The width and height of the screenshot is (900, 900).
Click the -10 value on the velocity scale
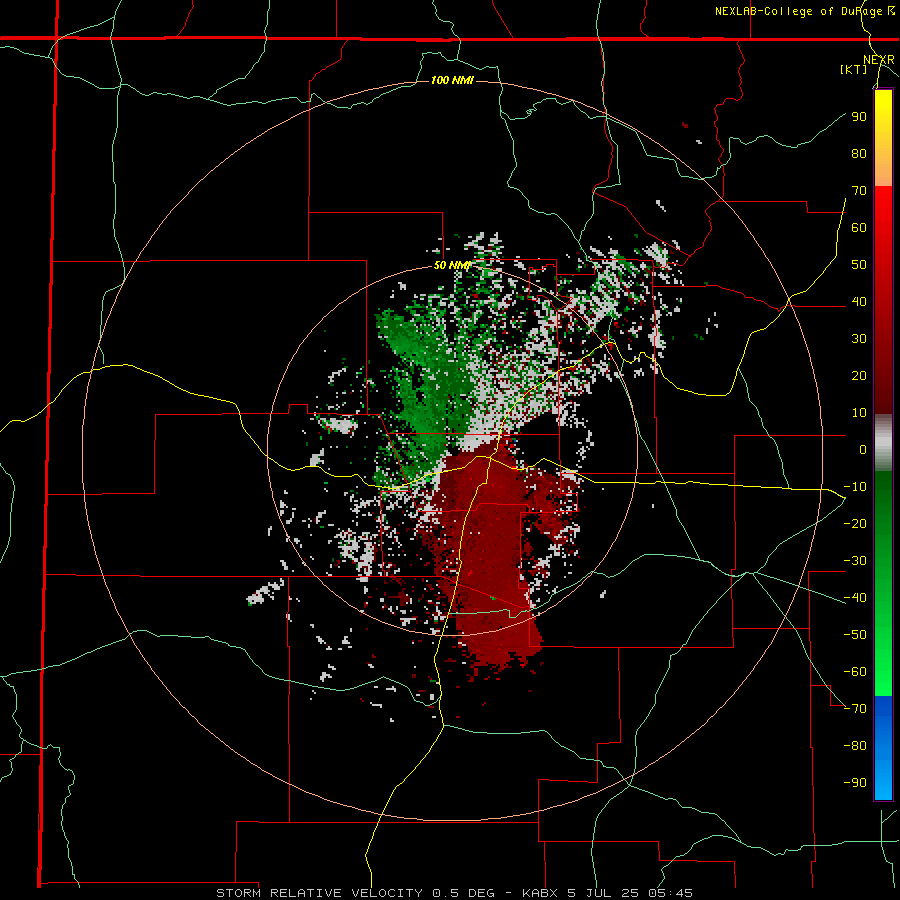(x=855, y=487)
